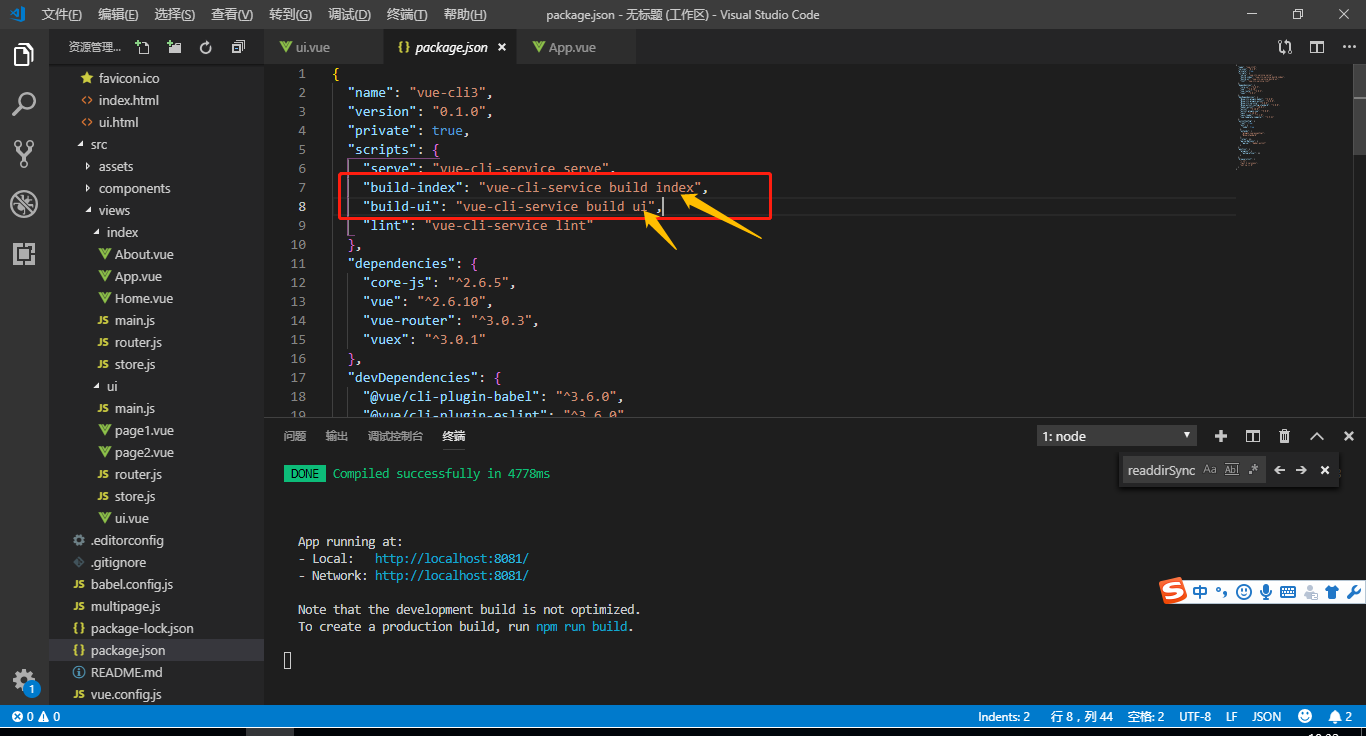Open the Extensions view in activity bar

point(24,253)
